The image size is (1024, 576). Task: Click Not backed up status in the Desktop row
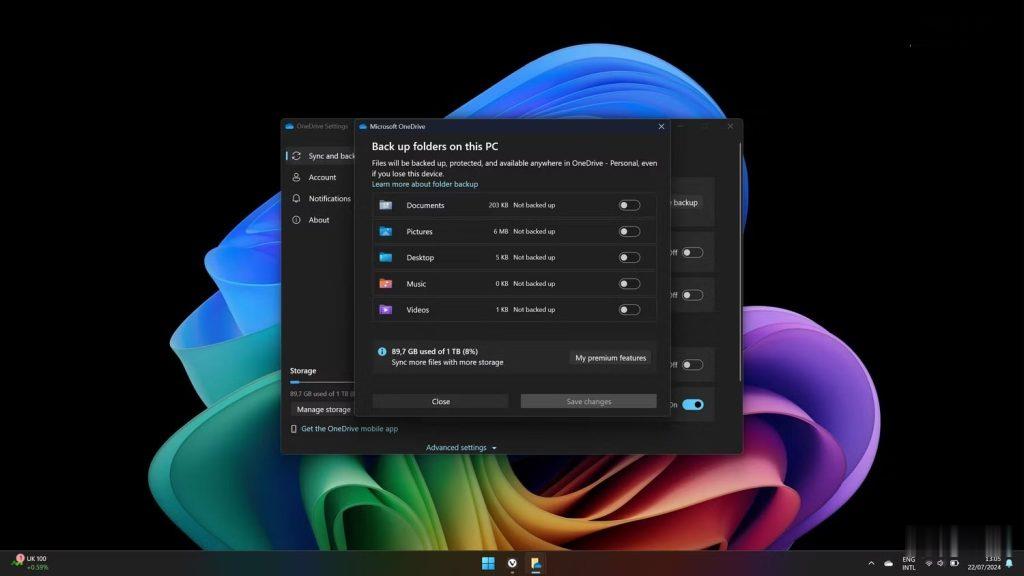[534, 257]
